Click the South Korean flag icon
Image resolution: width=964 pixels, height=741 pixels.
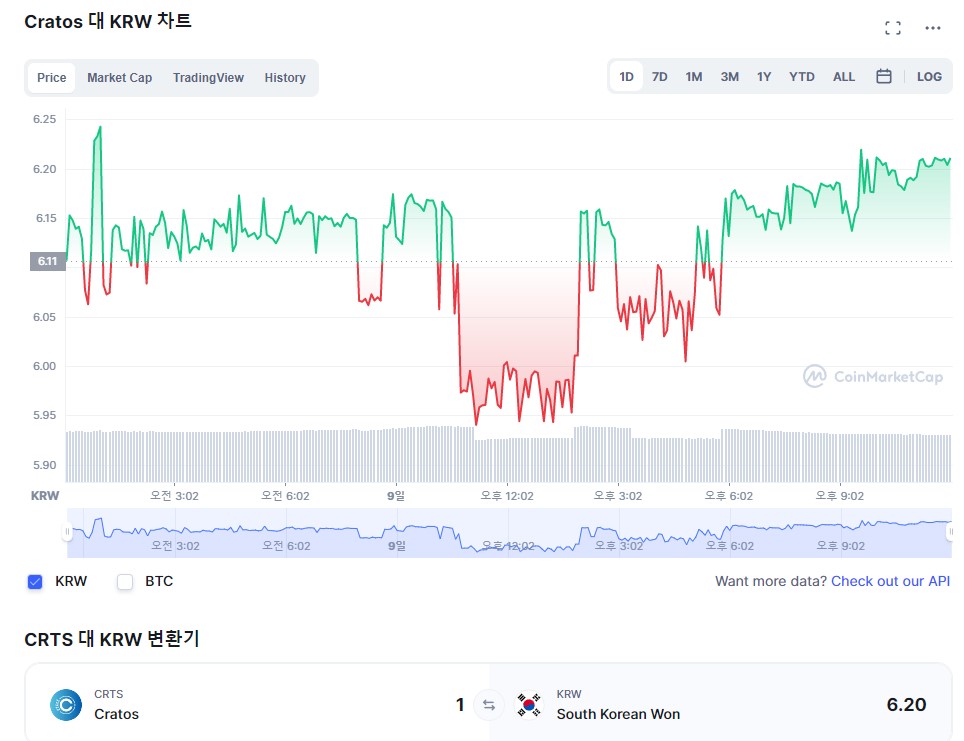pyautogui.click(x=529, y=705)
